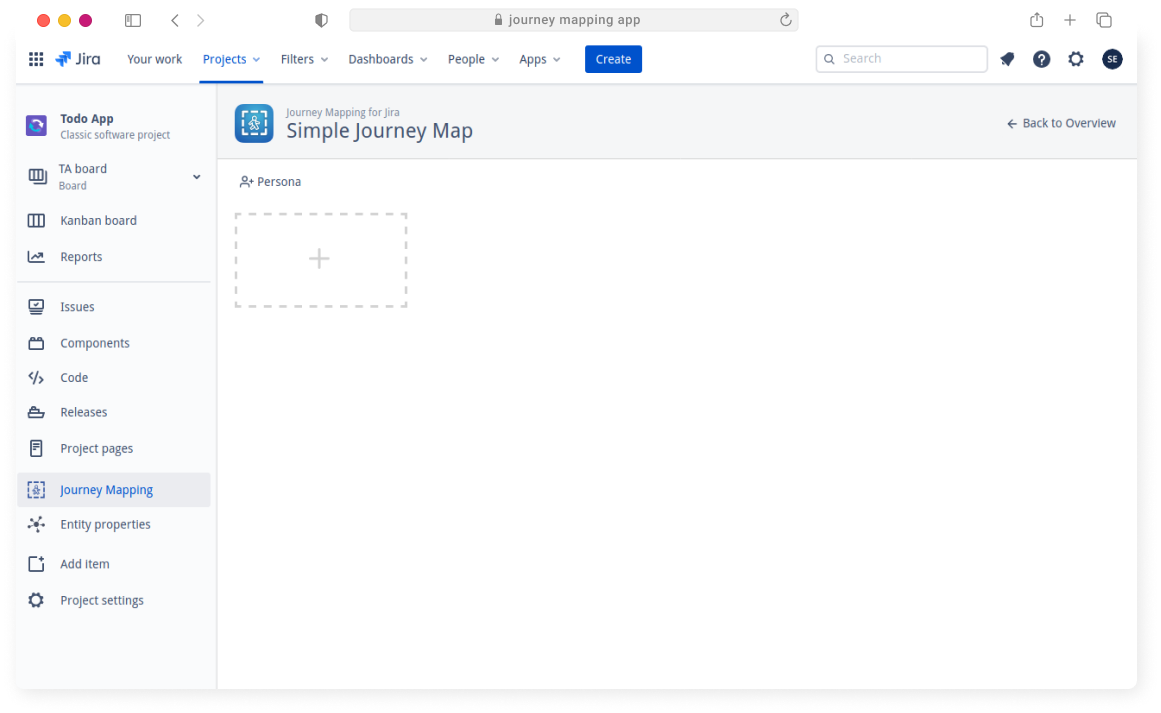Show the browser tab overview icon
Image resolution: width=1161 pixels, height=713 pixels.
pyautogui.click(x=1104, y=21)
